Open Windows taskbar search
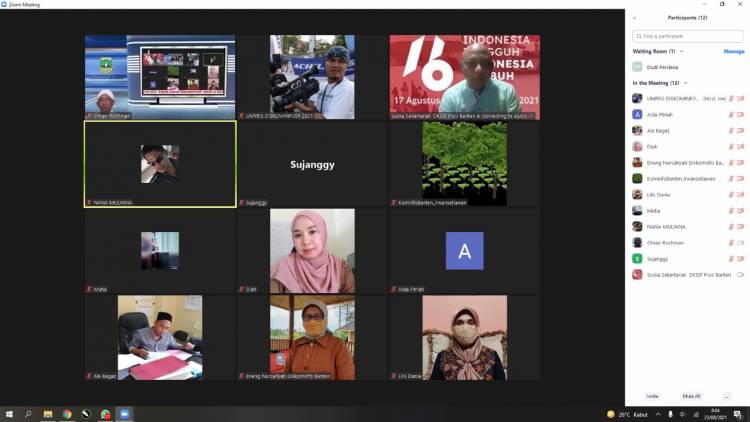750x422 pixels. coord(28,414)
